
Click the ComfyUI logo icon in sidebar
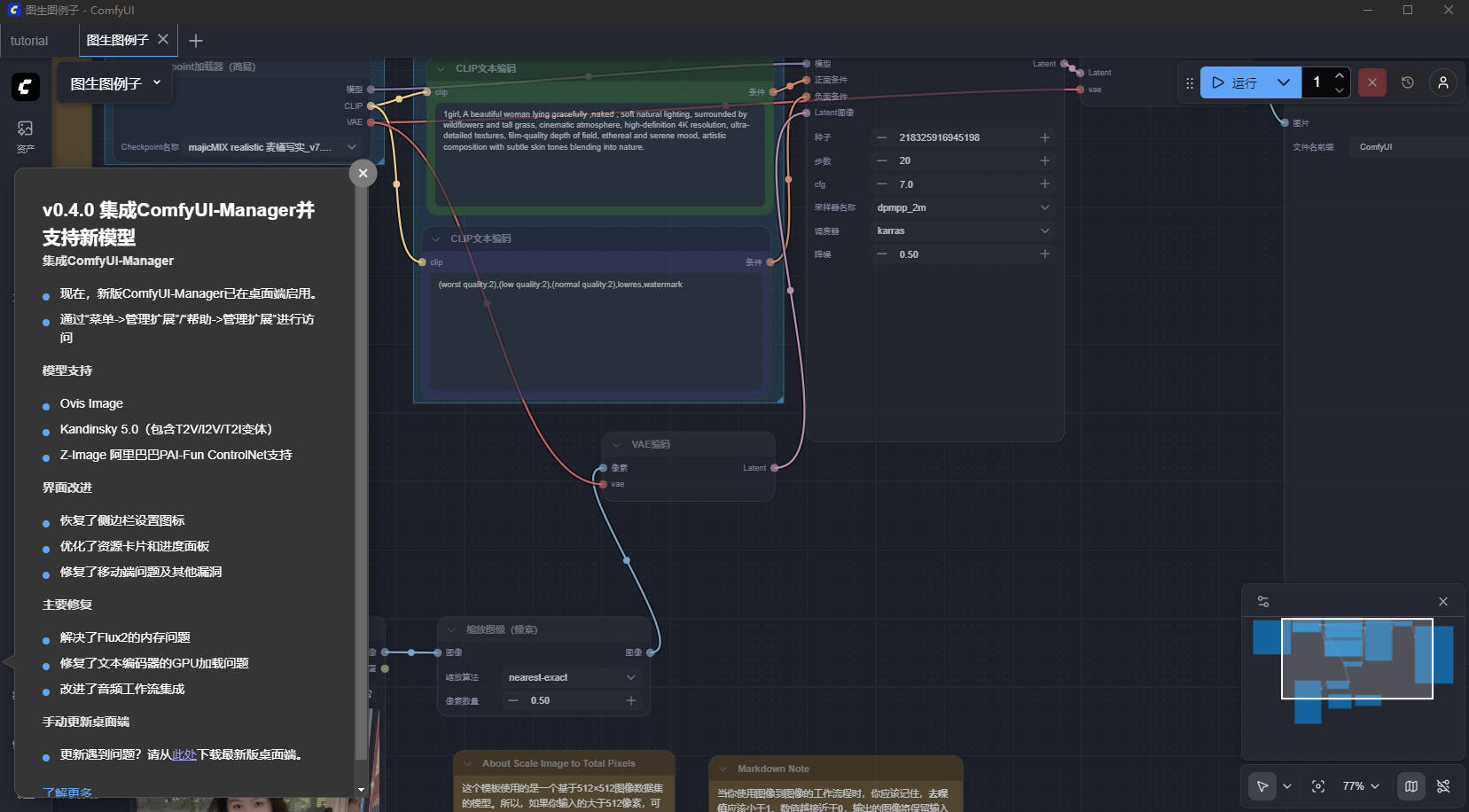click(x=26, y=86)
